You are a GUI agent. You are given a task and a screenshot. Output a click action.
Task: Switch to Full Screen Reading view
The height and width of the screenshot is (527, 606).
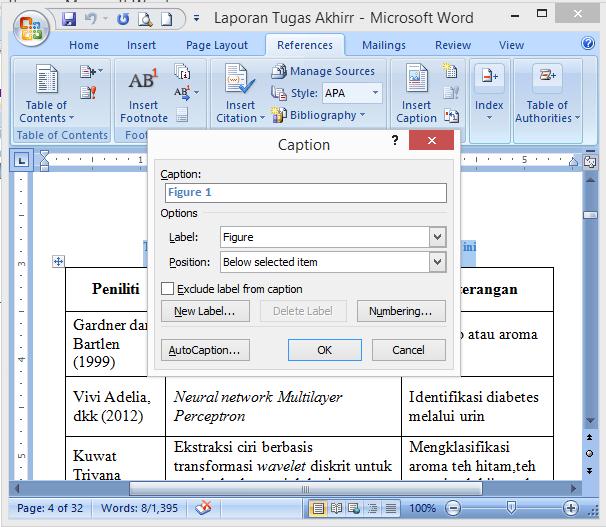coord(336,508)
